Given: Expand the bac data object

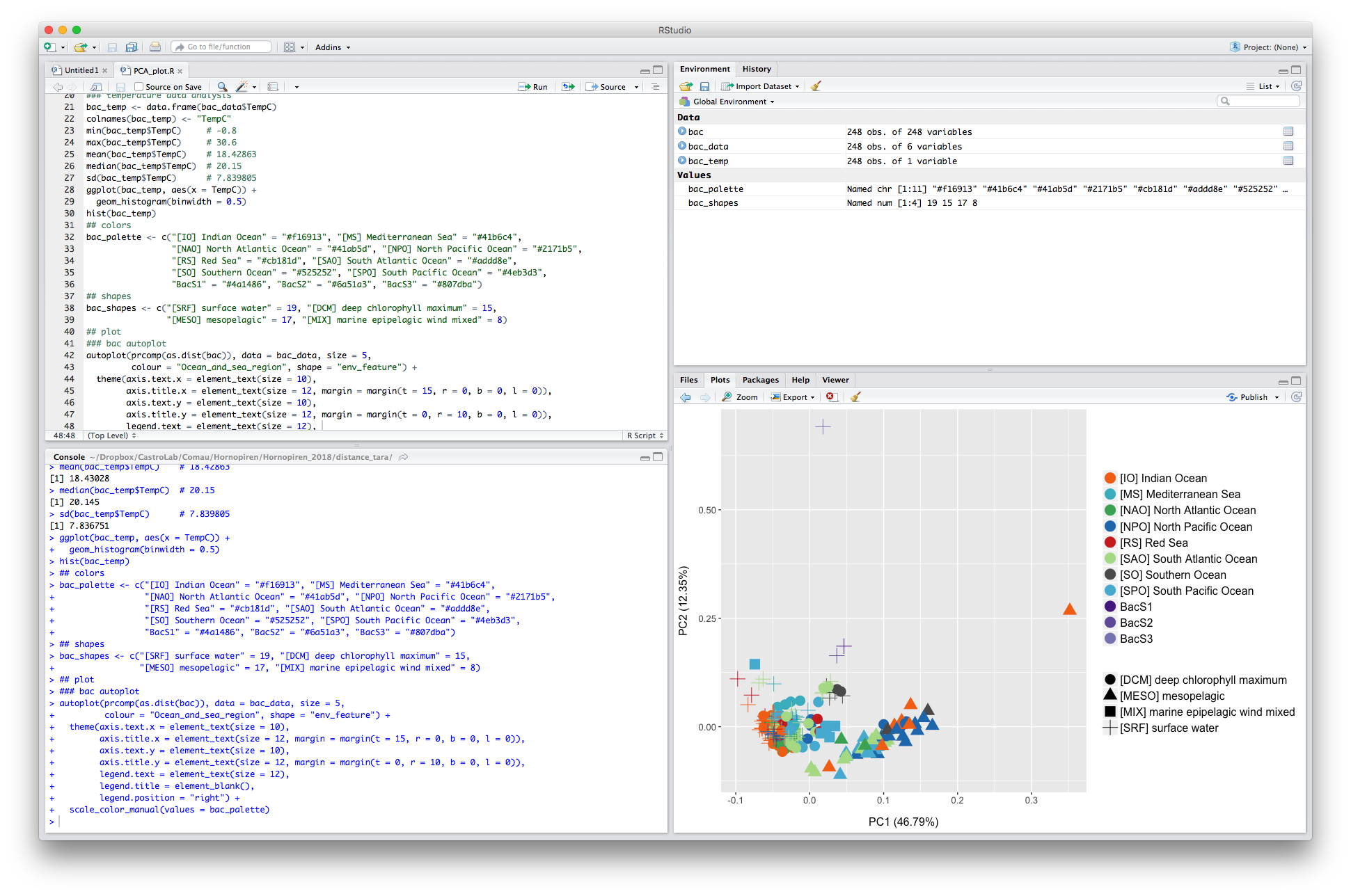Looking at the screenshot, I should (x=682, y=131).
